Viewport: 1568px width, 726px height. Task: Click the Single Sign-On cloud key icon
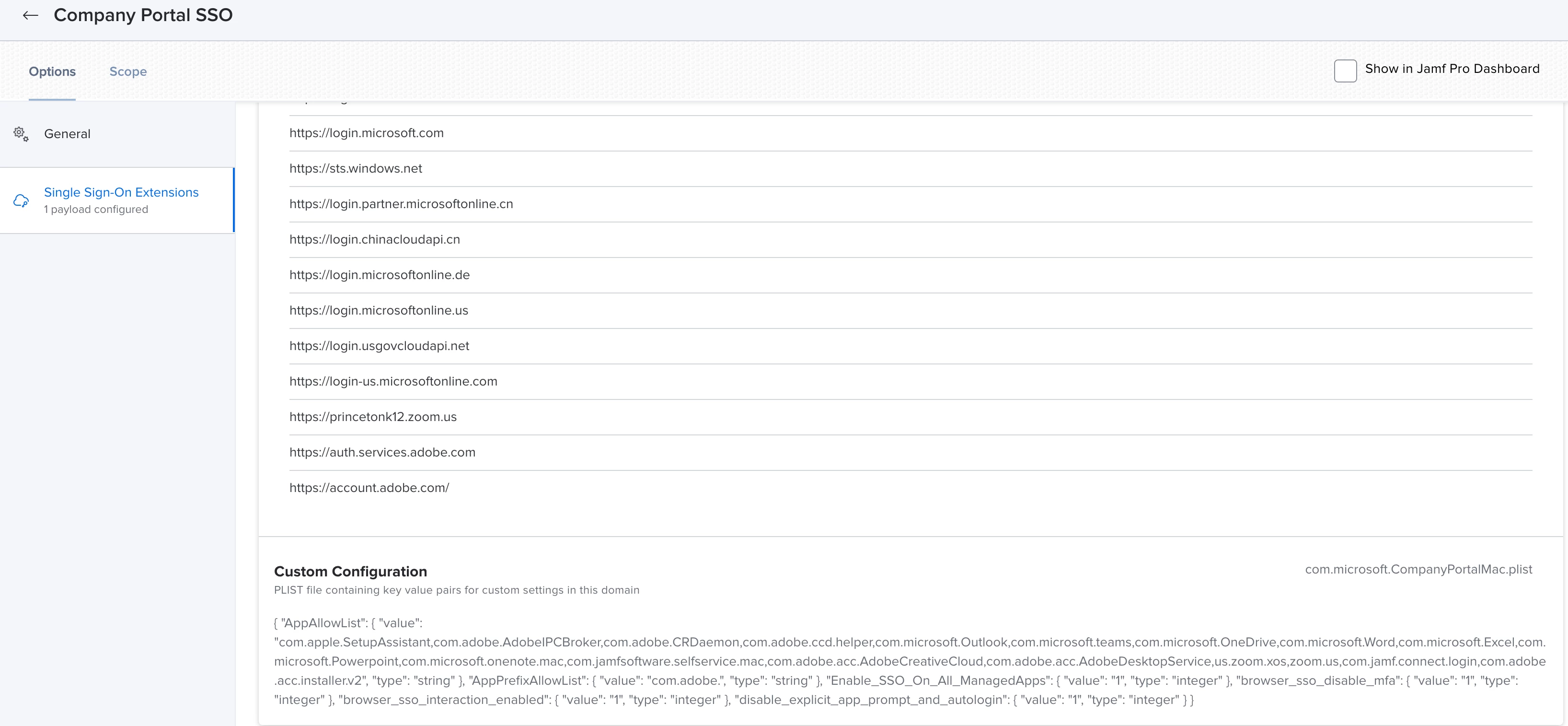click(21, 200)
